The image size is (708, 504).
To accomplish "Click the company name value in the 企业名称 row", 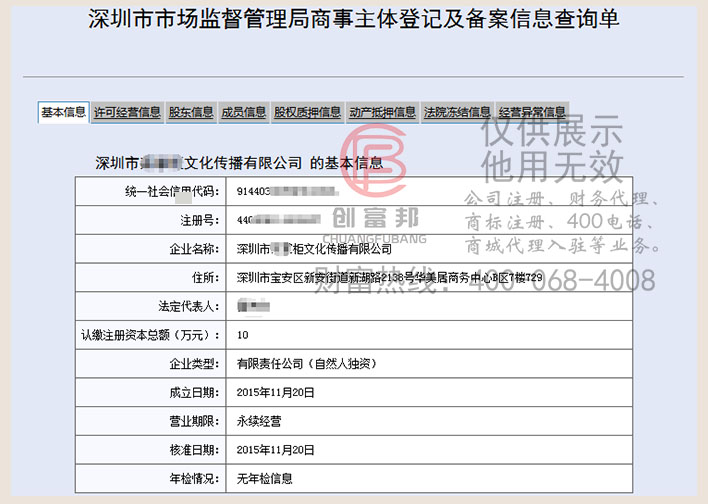I will (314, 249).
